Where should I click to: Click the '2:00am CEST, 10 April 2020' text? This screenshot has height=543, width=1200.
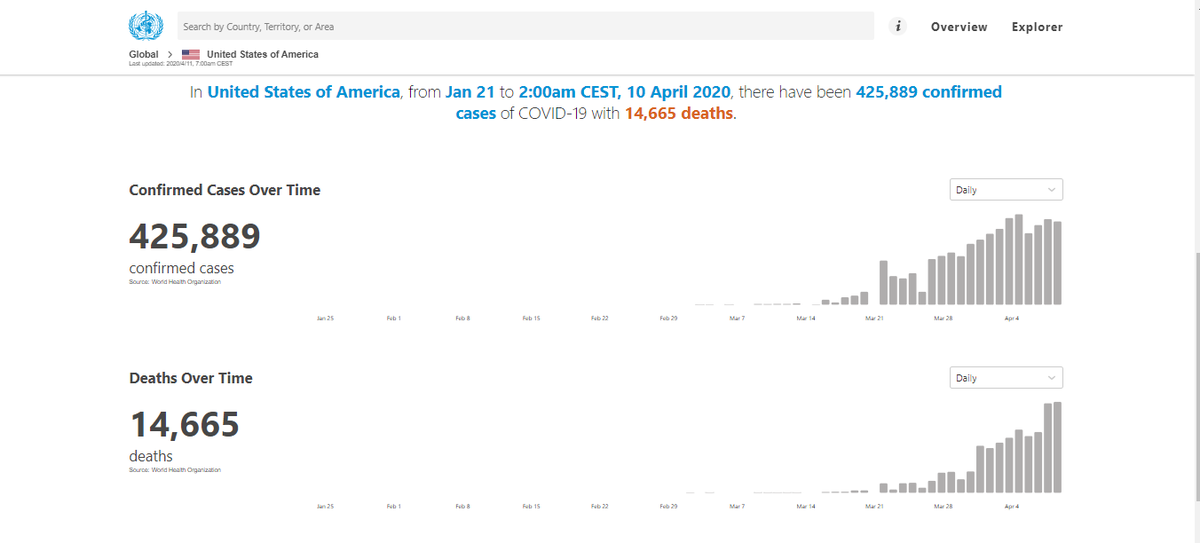(x=626, y=92)
